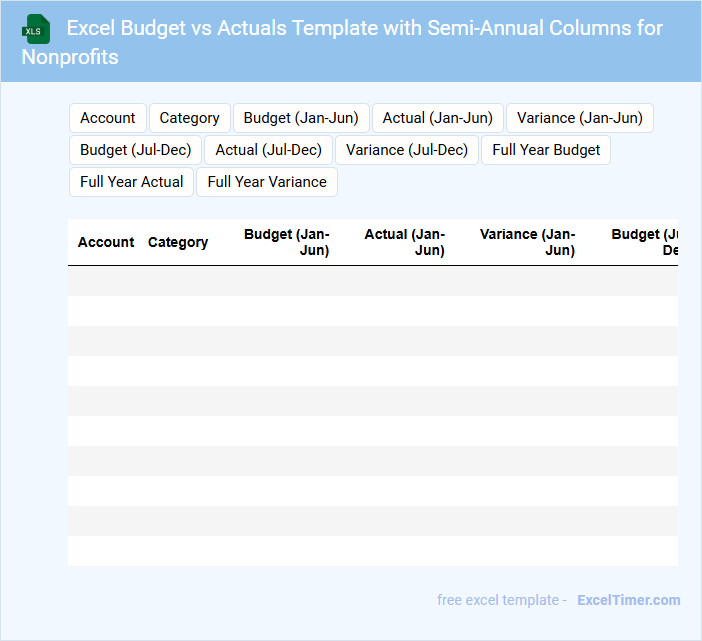Viewport: 702px width, 641px height.
Task: Select the Category tag chip
Action: (x=190, y=118)
